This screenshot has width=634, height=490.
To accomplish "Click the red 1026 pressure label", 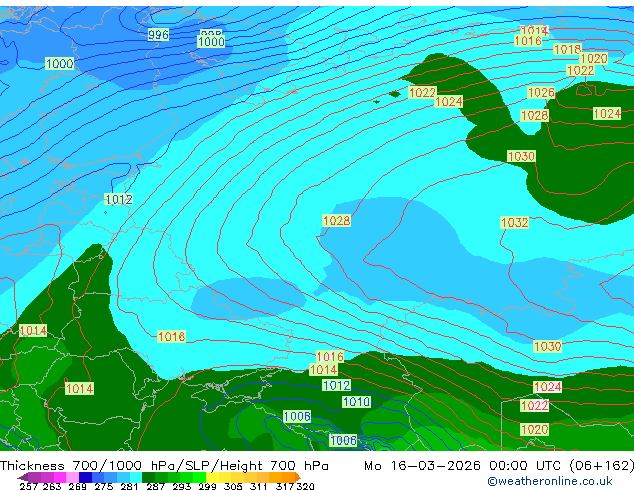I will click(541, 93).
